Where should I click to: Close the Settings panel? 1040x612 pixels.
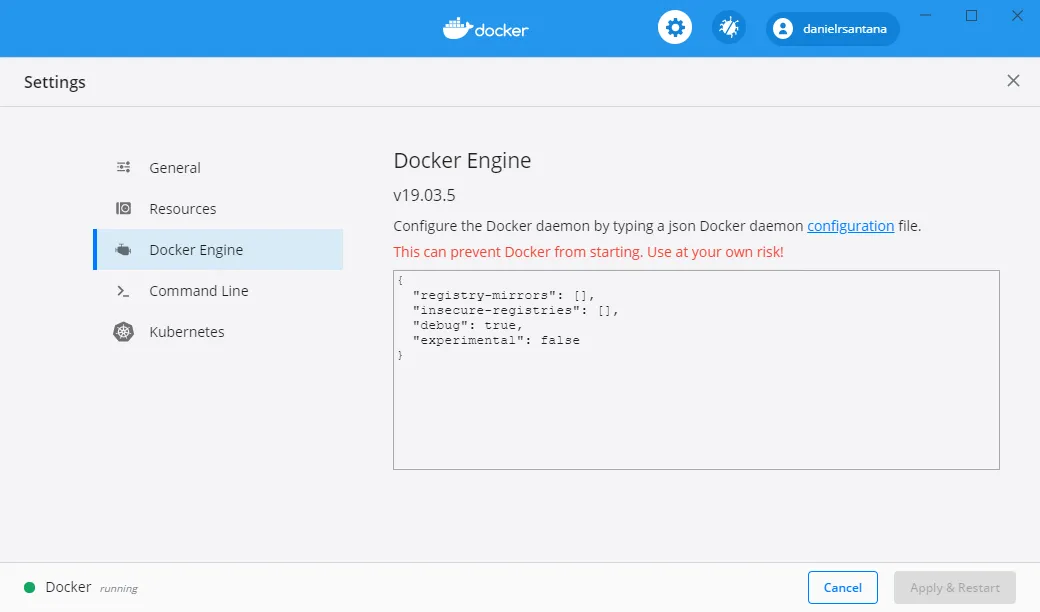[x=1013, y=81]
